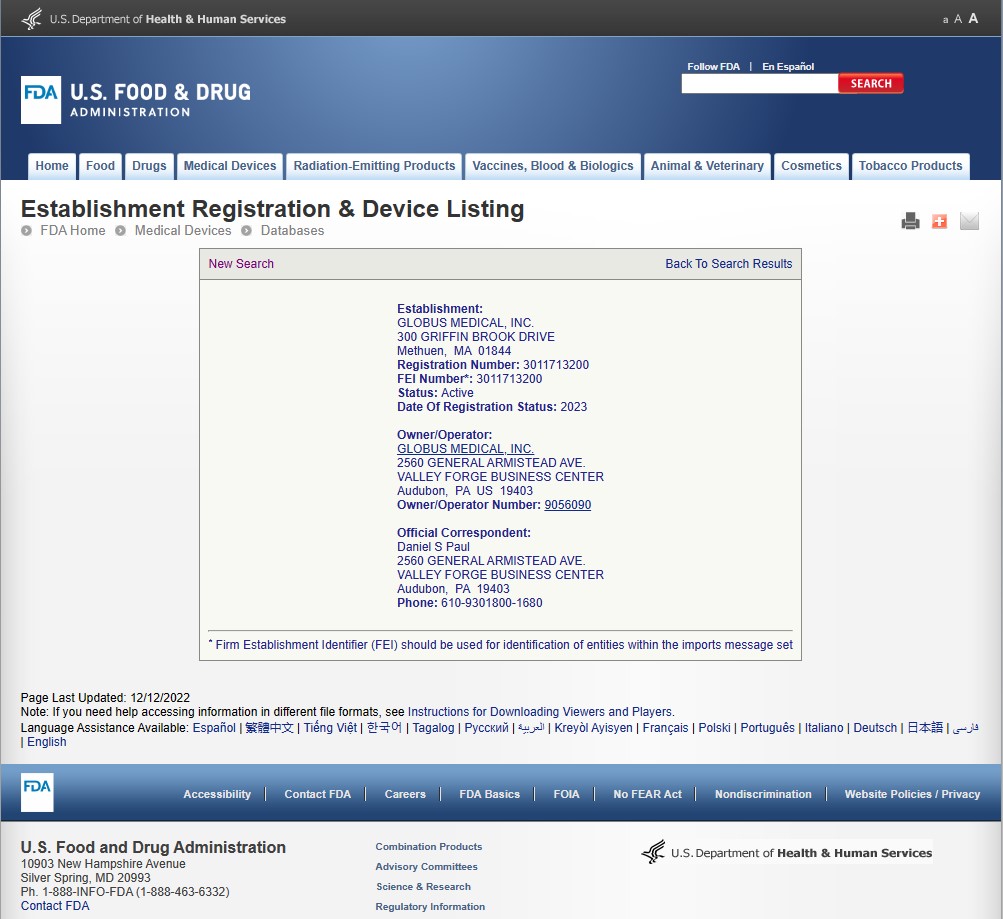Screen dimensions: 1003x919
Task: Click the footer FDA logo
Action: [37, 792]
